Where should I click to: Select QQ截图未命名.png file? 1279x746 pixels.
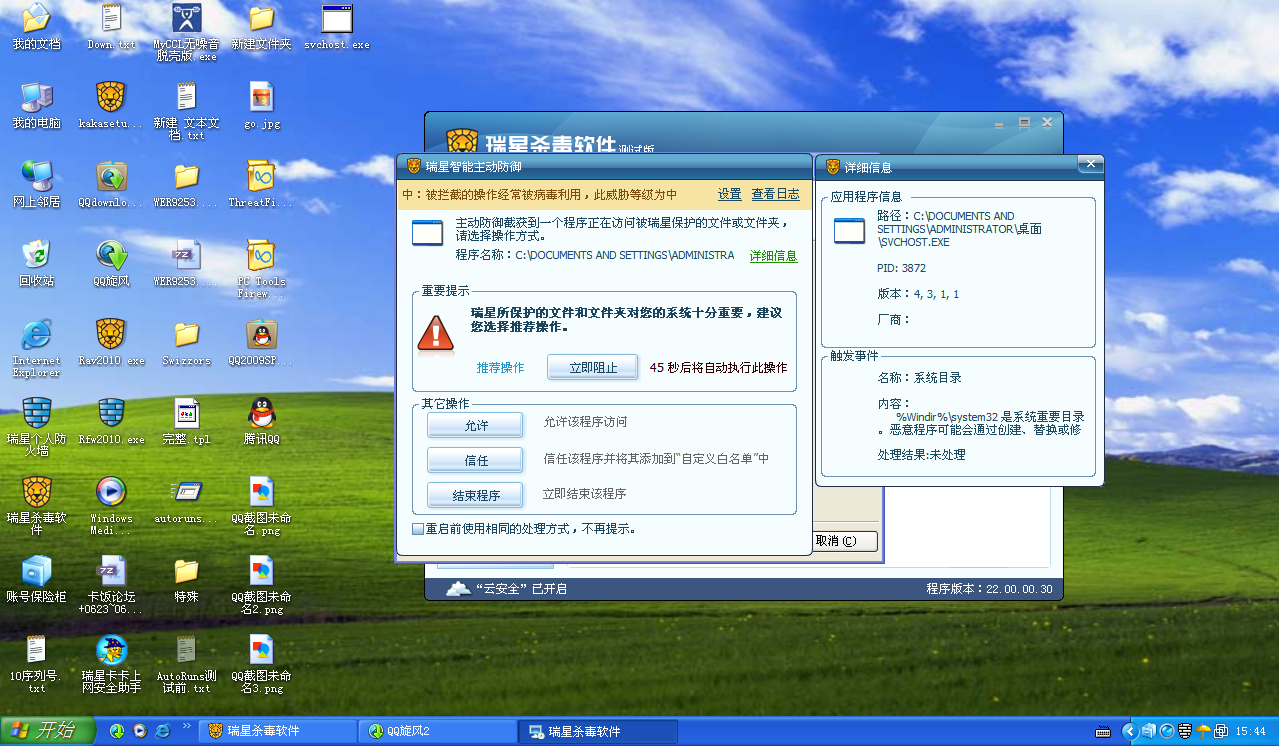click(x=261, y=506)
